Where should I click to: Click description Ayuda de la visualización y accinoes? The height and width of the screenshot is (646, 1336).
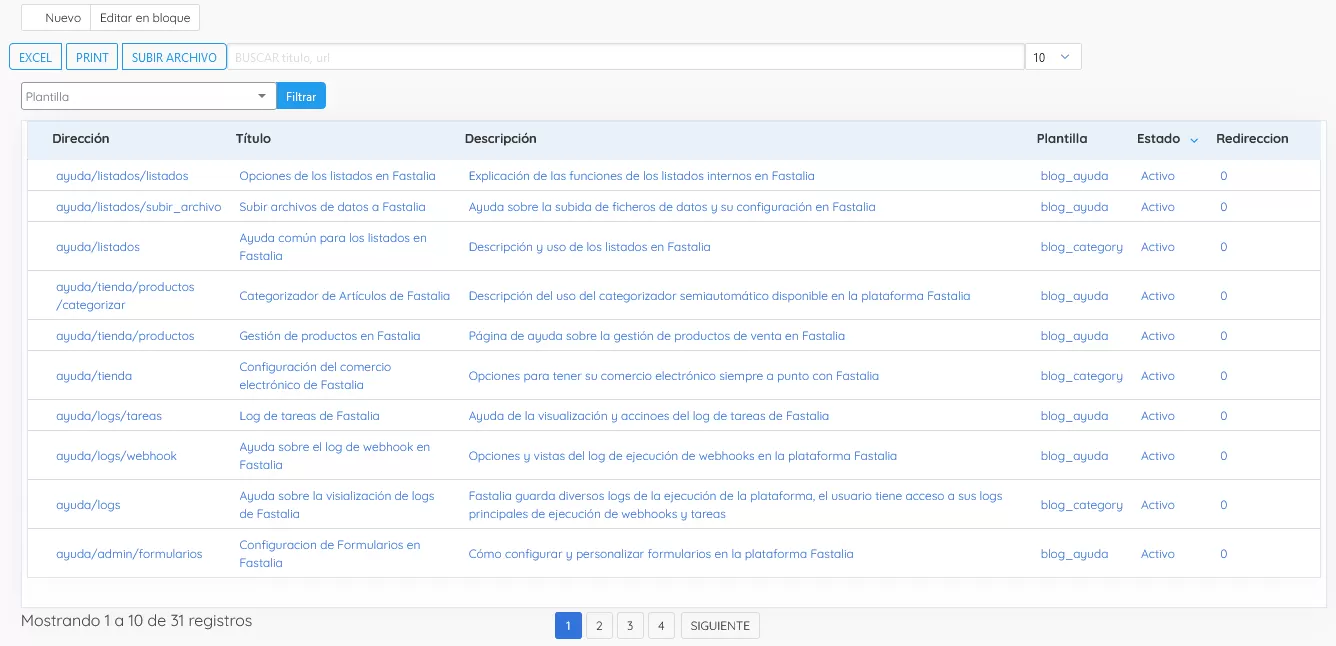(648, 416)
